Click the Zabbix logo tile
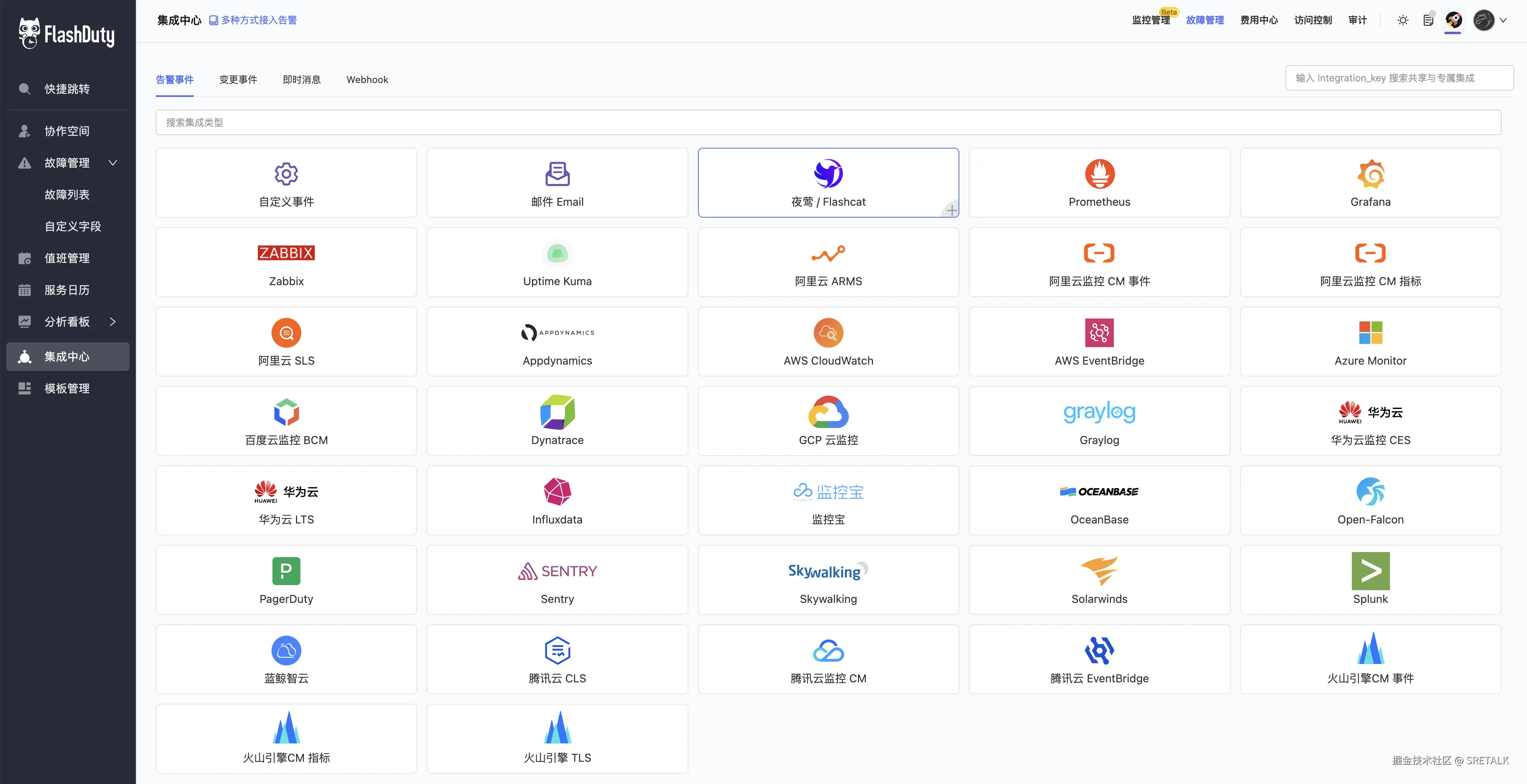Screen dimensions: 1527x784 pyautogui.click(x=286, y=253)
